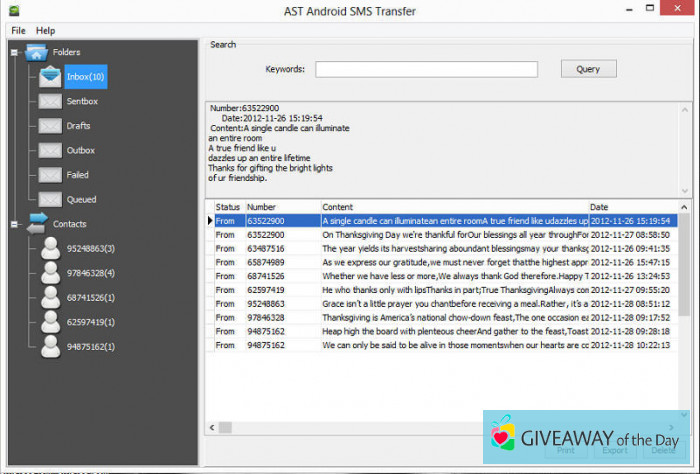Click the message list vertical scrollbar
Viewport: 700px width, 474px height.
(x=684, y=300)
